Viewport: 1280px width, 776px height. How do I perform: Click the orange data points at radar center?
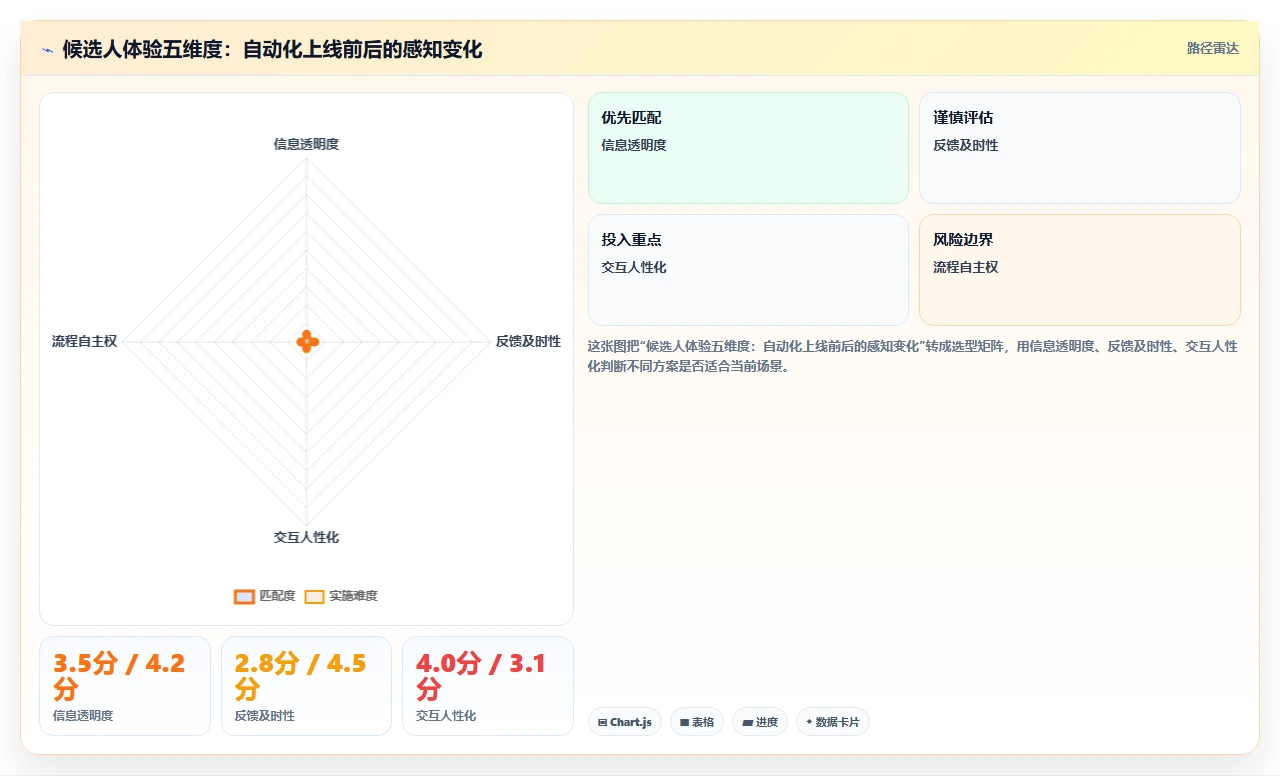pyautogui.click(x=307, y=341)
